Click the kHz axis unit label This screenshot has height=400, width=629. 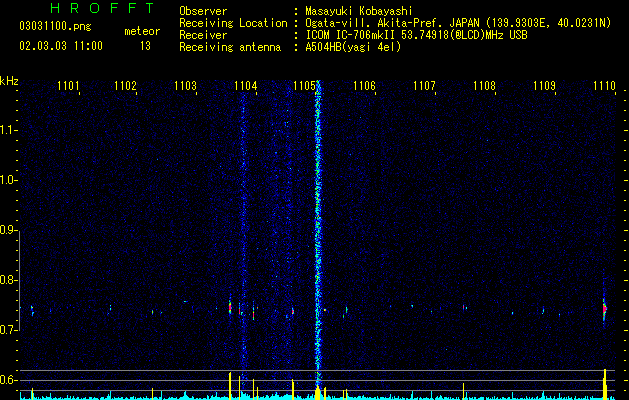click(9, 81)
